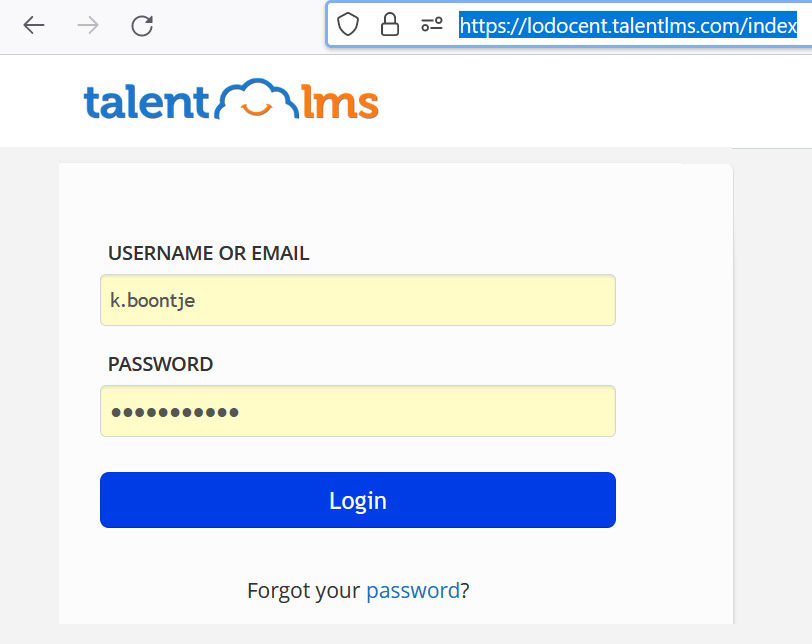Screen dimensions: 812x644
Task: Click the smiling cloud in the logo
Action: pos(257,100)
